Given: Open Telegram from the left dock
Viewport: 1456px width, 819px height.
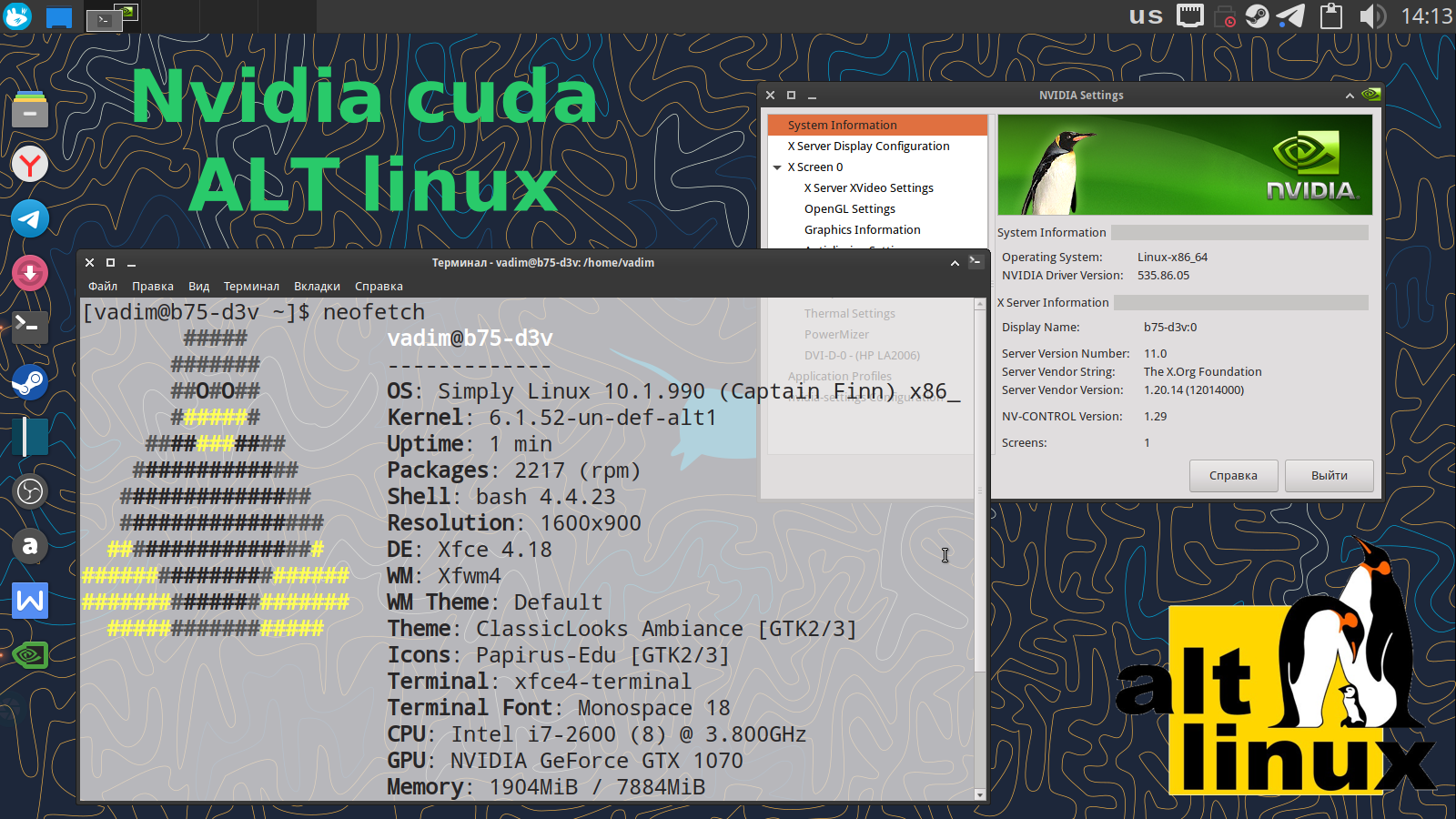Looking at the screenshot, I should (30, 219).
